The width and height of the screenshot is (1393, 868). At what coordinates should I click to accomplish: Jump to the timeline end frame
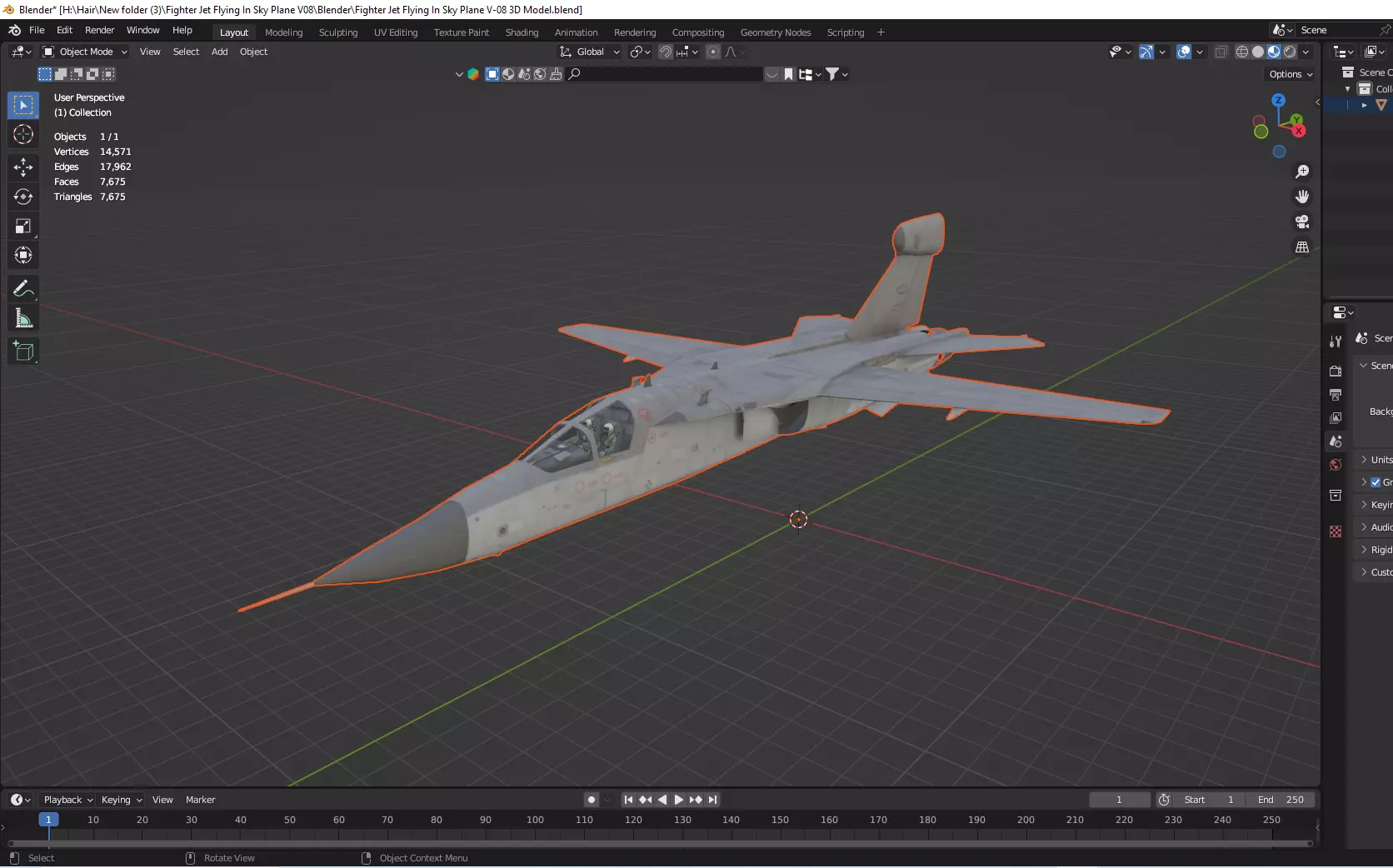(x=712, y=800)
